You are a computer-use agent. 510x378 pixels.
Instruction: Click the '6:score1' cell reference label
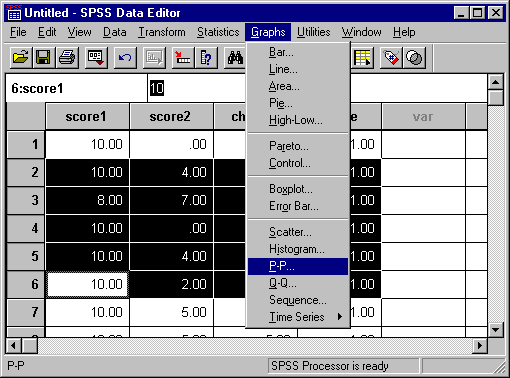coord(37,88)
